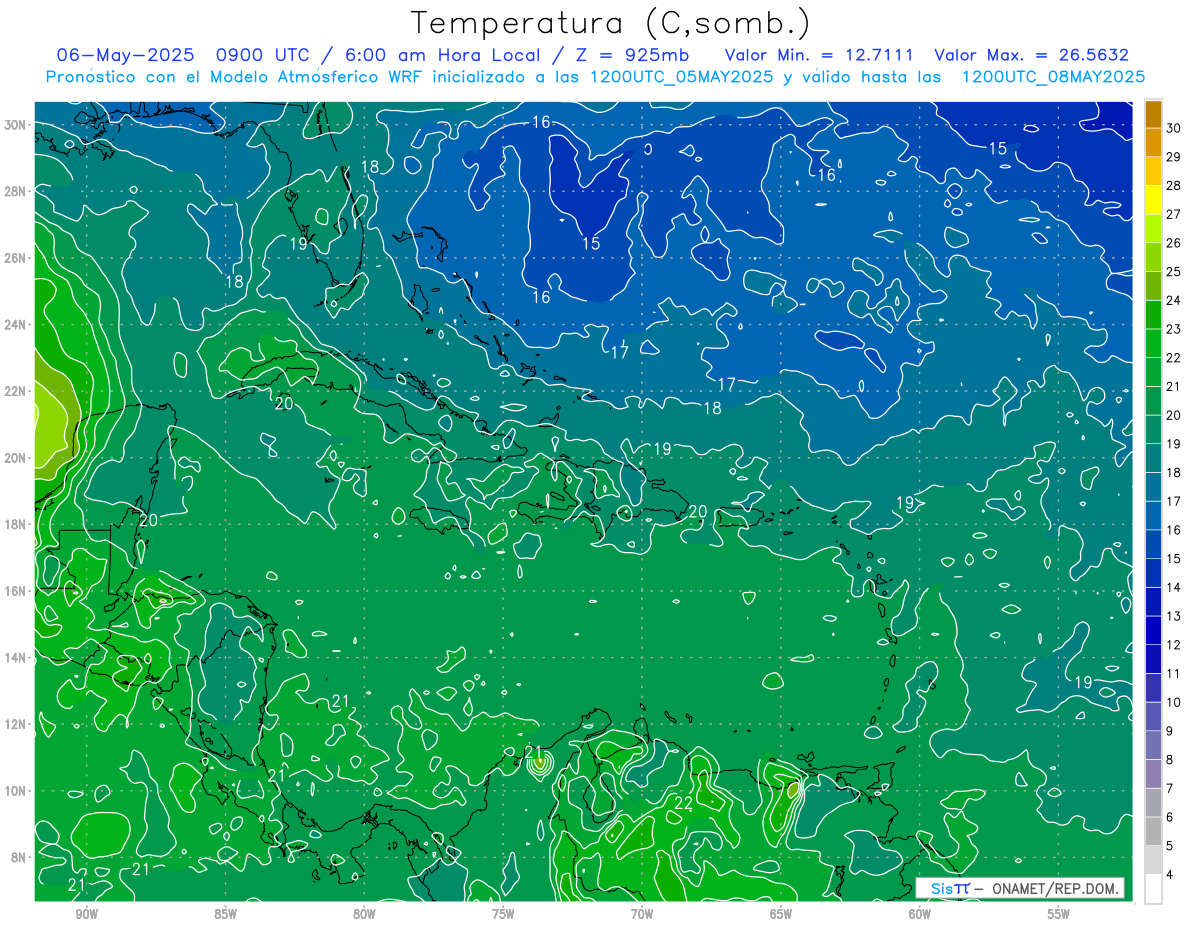Click the '18N' latitude axis label
This screenshot has height=927, width=1200.
coord(16,524)
